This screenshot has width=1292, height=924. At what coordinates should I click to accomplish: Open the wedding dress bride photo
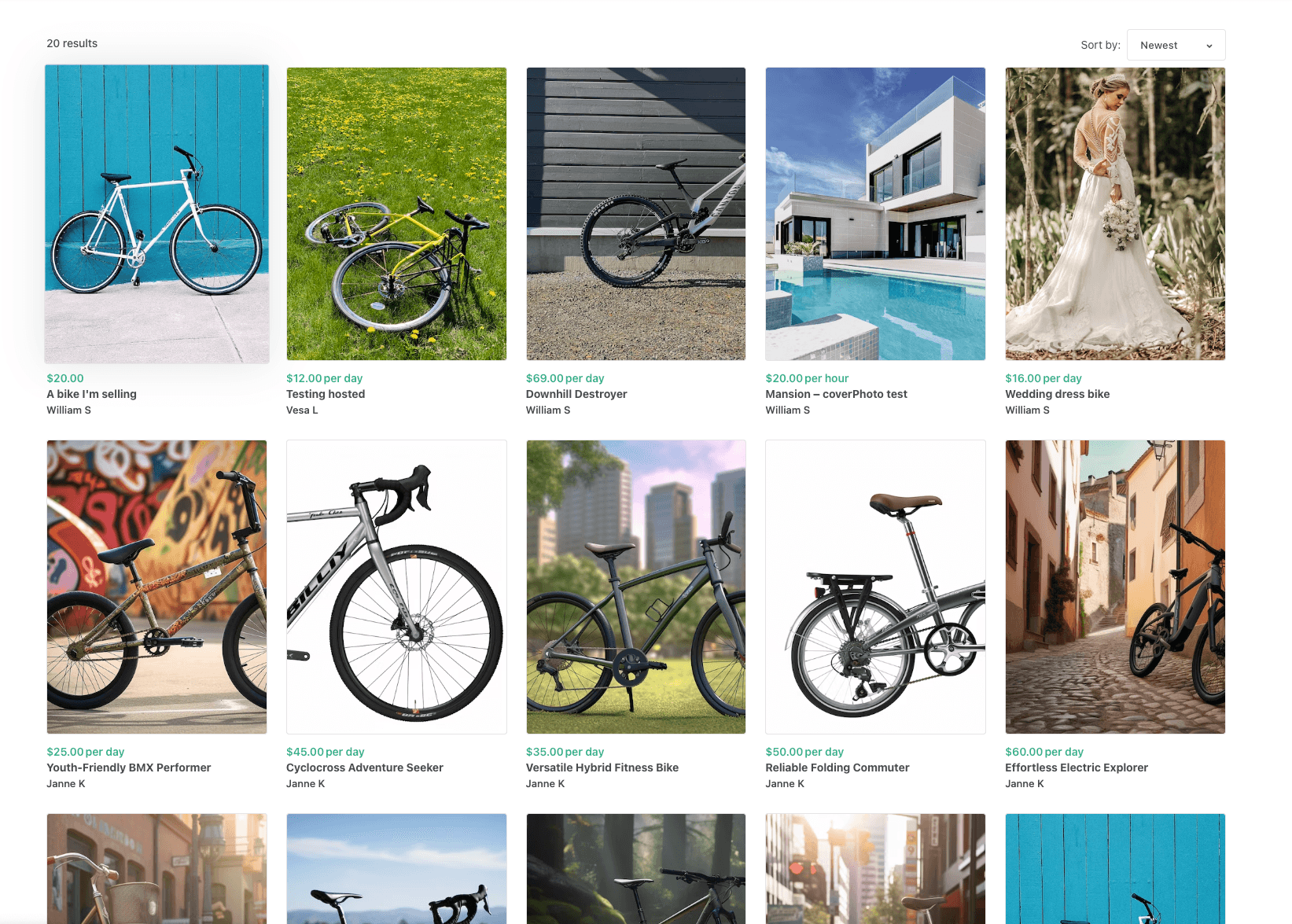[x=1115, y=214]
